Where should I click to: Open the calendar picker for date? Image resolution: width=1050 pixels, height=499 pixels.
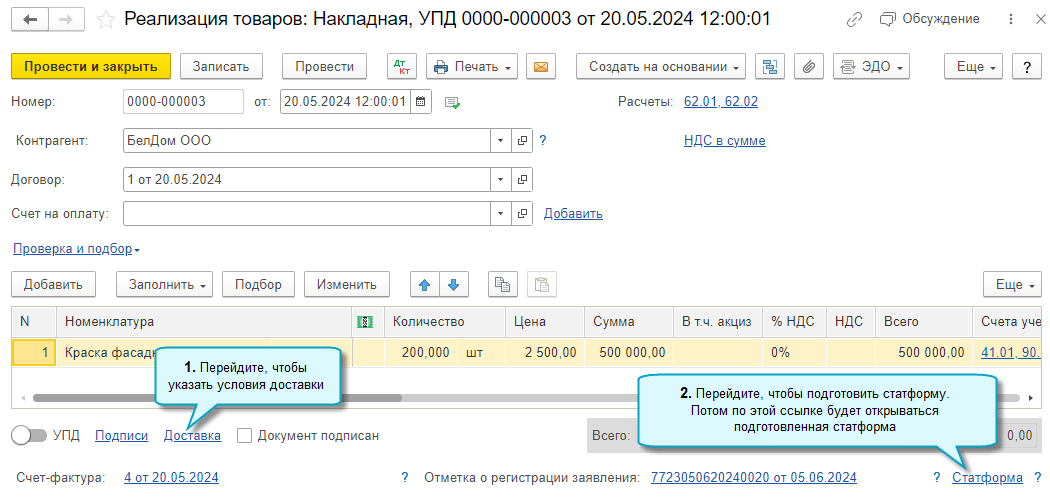click(x=421, y=102)
